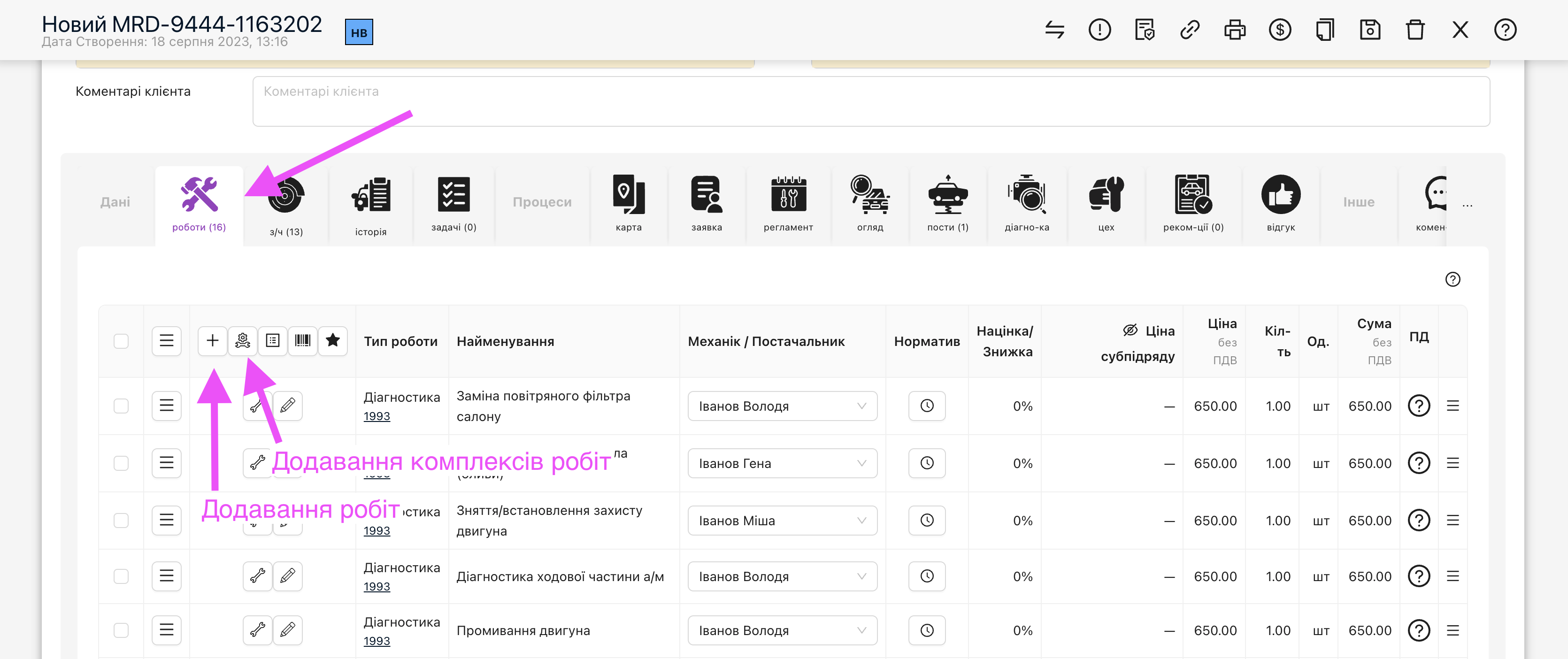Tick the select-all checkbox in table header
Screen dimensions: 1568x659
[x=121, y=341]
